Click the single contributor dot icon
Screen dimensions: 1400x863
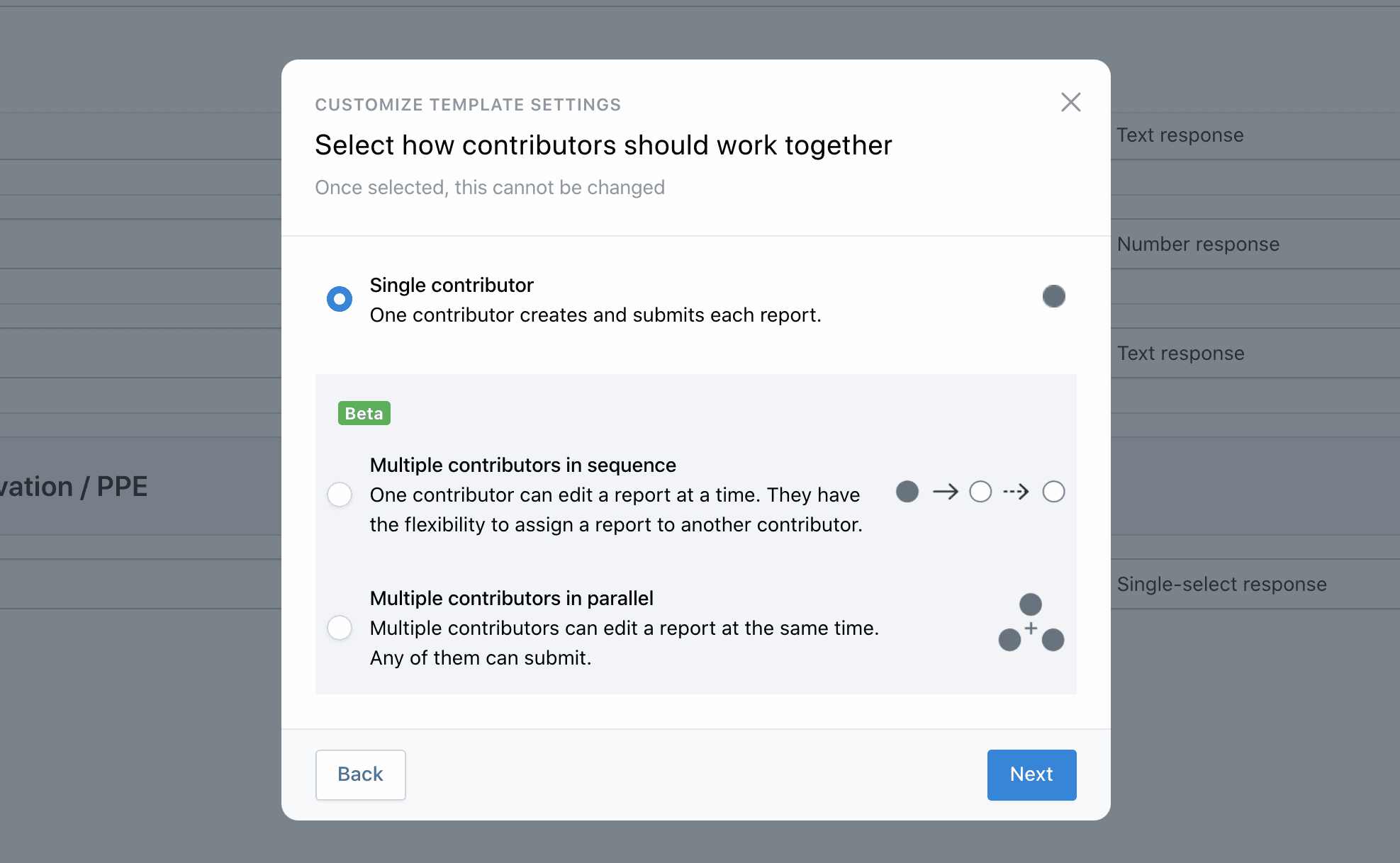[x=1053, y=296]
